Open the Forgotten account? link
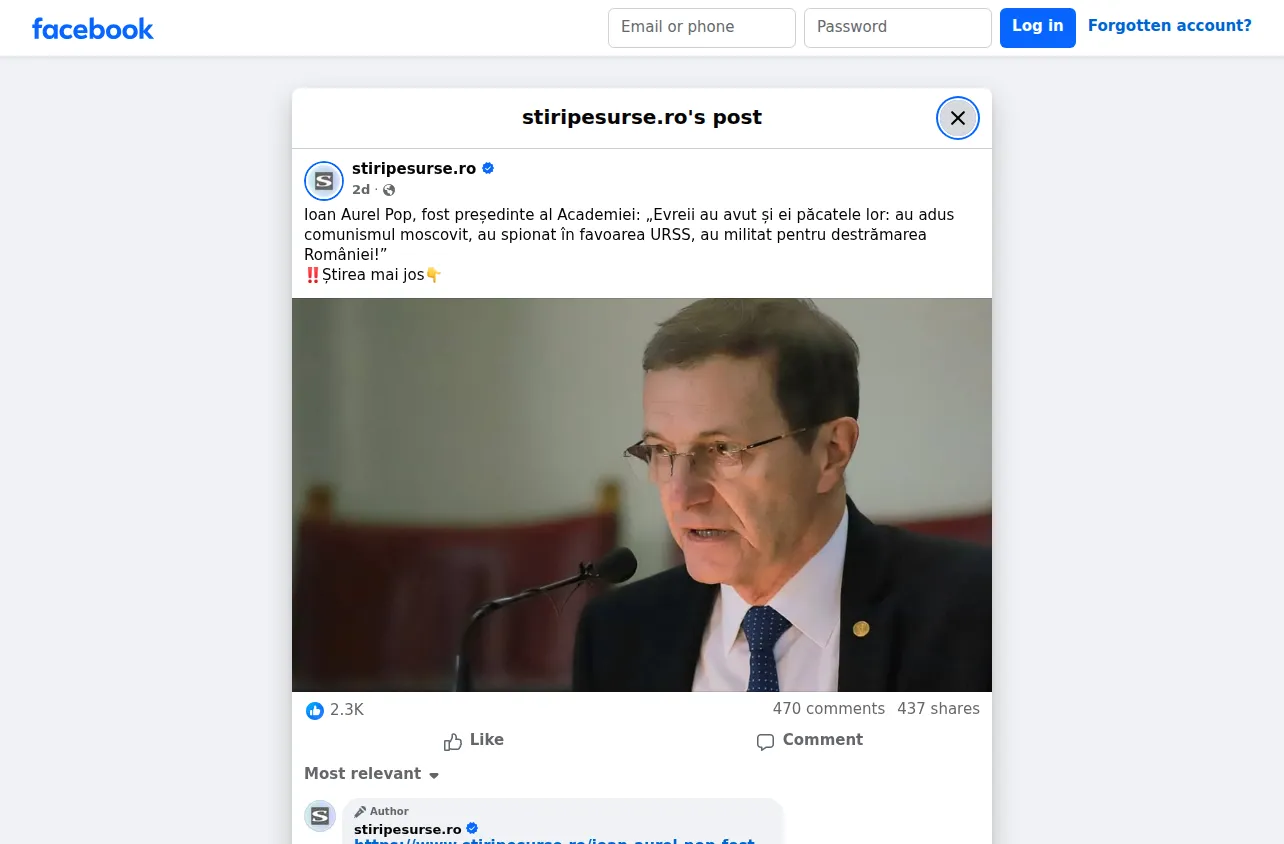This screenshot has width=1284, height=844. click(1170, 26)
